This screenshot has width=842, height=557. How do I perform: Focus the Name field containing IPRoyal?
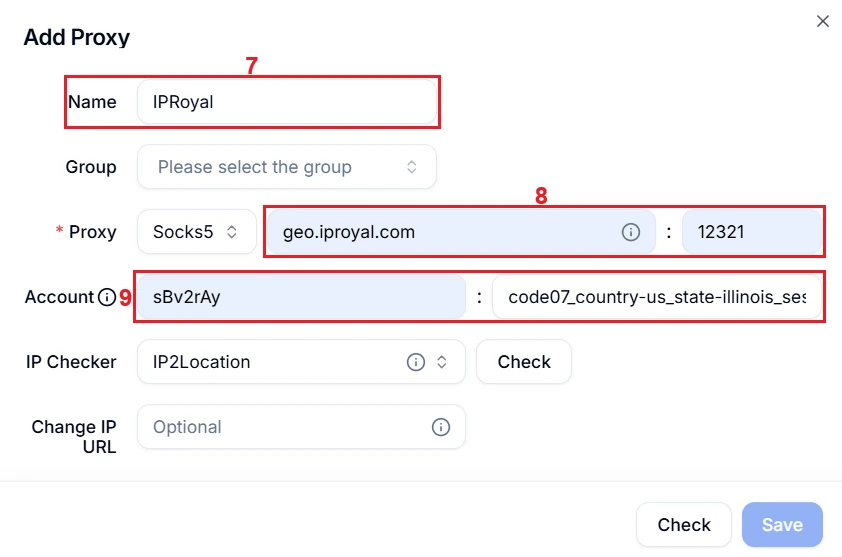287,102
